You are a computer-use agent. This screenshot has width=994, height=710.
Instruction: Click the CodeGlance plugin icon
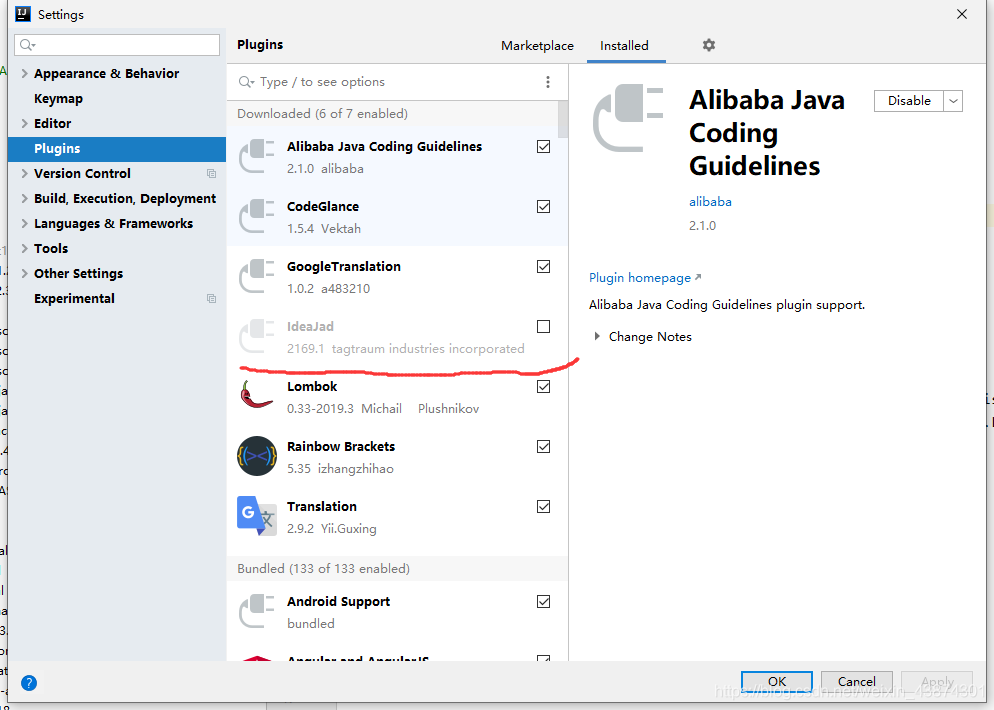click(x=257, y=216)
